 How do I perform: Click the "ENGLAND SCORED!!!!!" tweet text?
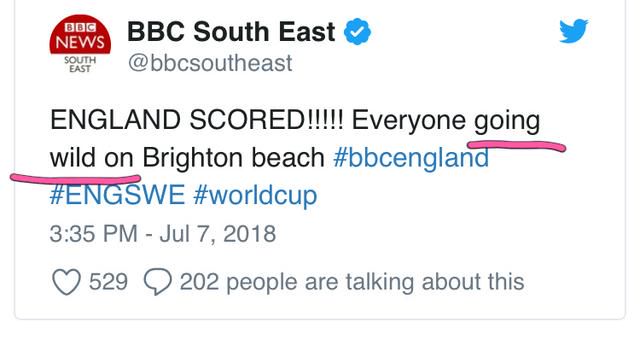[197, 120]
